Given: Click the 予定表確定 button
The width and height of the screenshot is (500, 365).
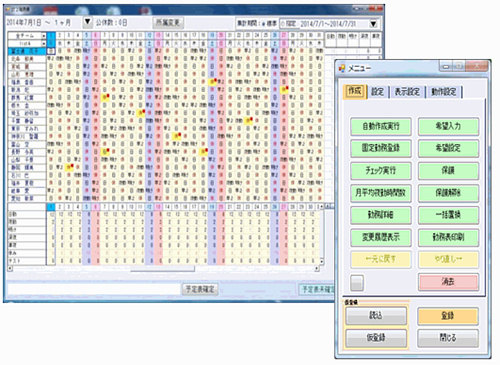Looking at the screenshot, I should click(200, 289).
